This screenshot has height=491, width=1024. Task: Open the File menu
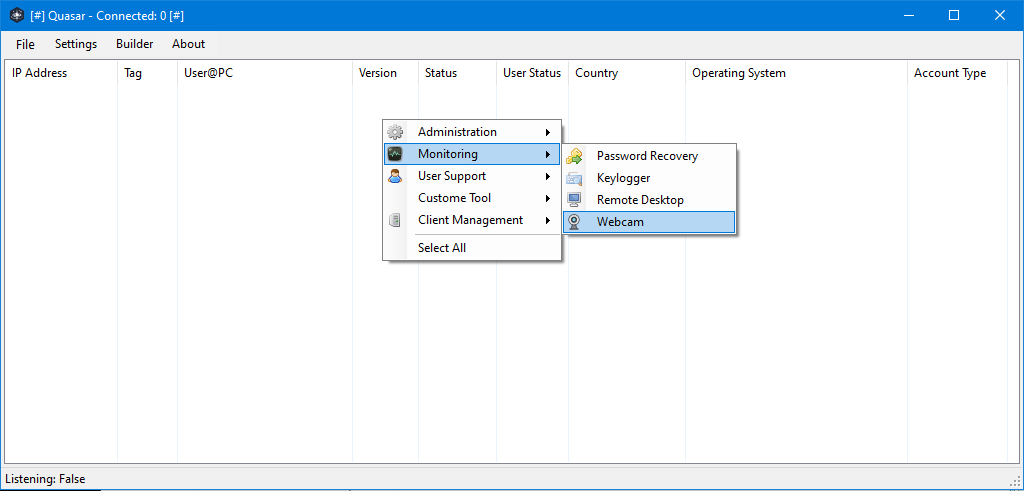(25, 44)
